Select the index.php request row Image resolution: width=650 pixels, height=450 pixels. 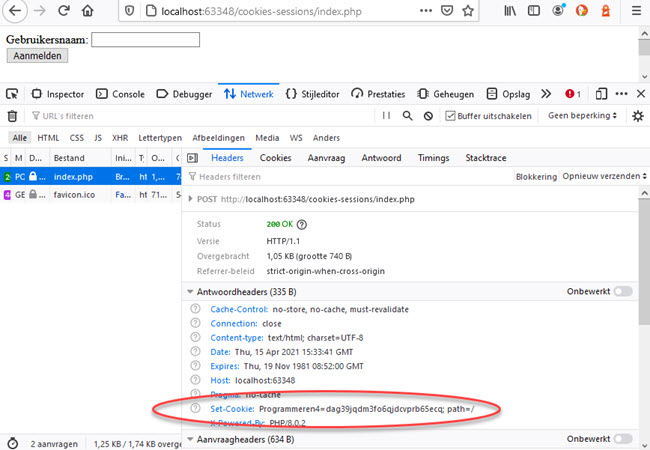pos(90,177)
